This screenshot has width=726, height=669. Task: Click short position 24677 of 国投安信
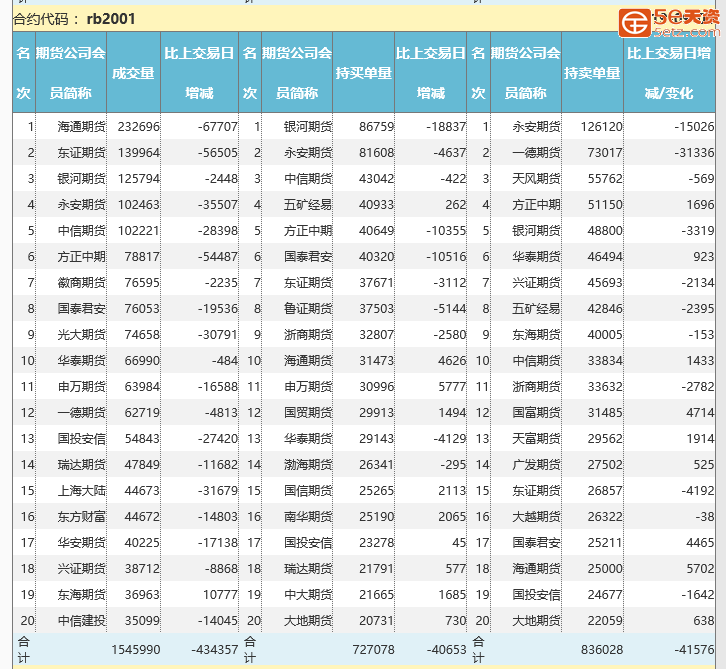click(605, 594)
